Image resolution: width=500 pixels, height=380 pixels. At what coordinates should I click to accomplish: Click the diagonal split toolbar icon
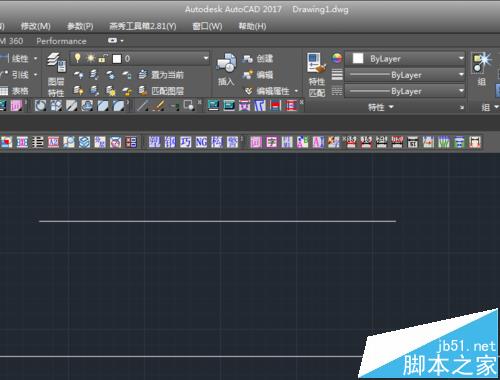72,106
